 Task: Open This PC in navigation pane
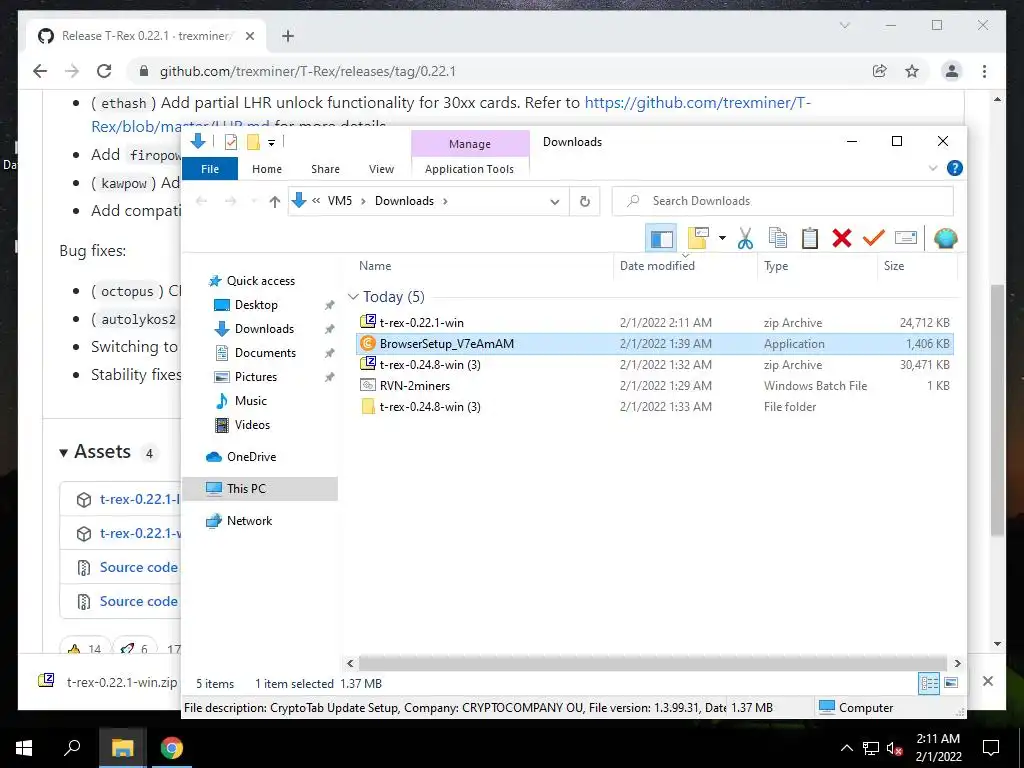(246, 488)
